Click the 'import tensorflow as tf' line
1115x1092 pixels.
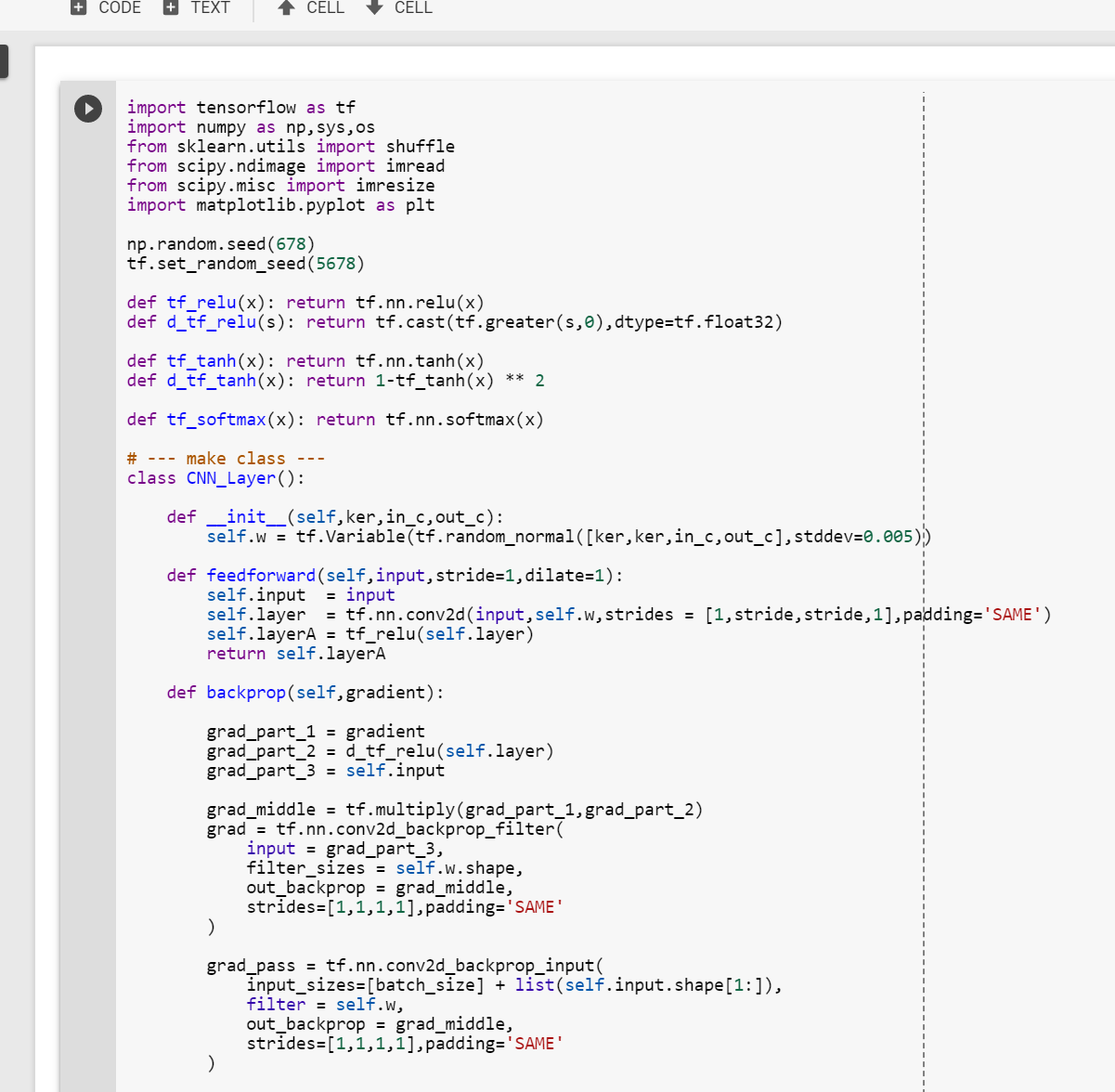pyautogui.click(x=241, y=108)
